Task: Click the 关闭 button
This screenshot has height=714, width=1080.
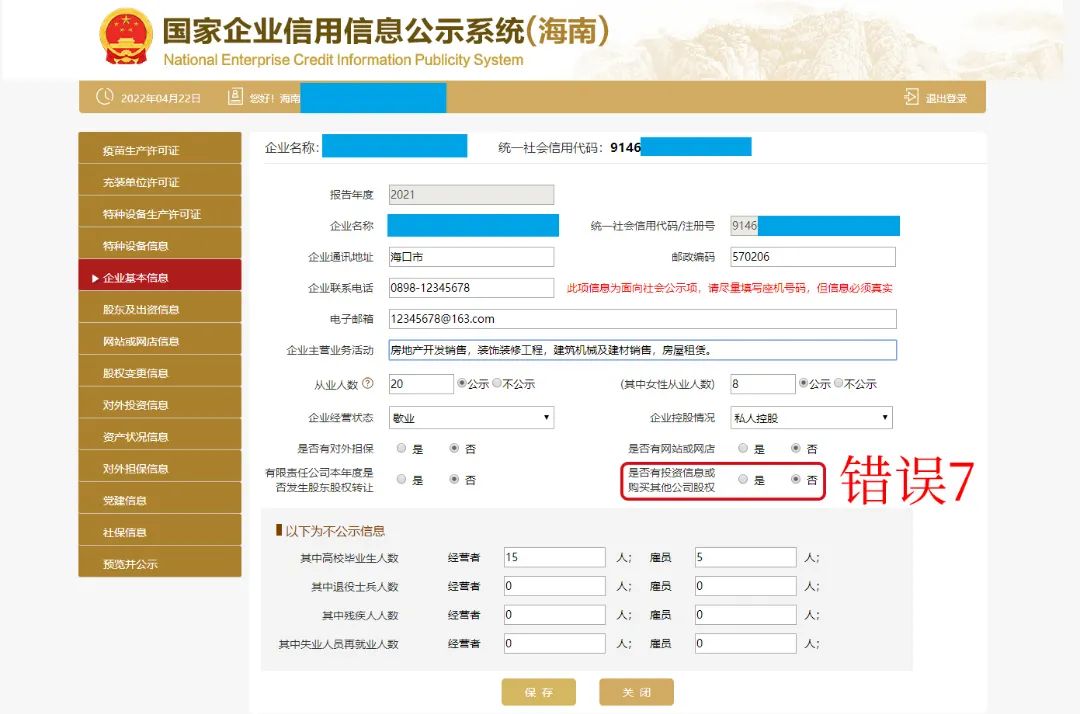Action: click(x=636, y=692)
